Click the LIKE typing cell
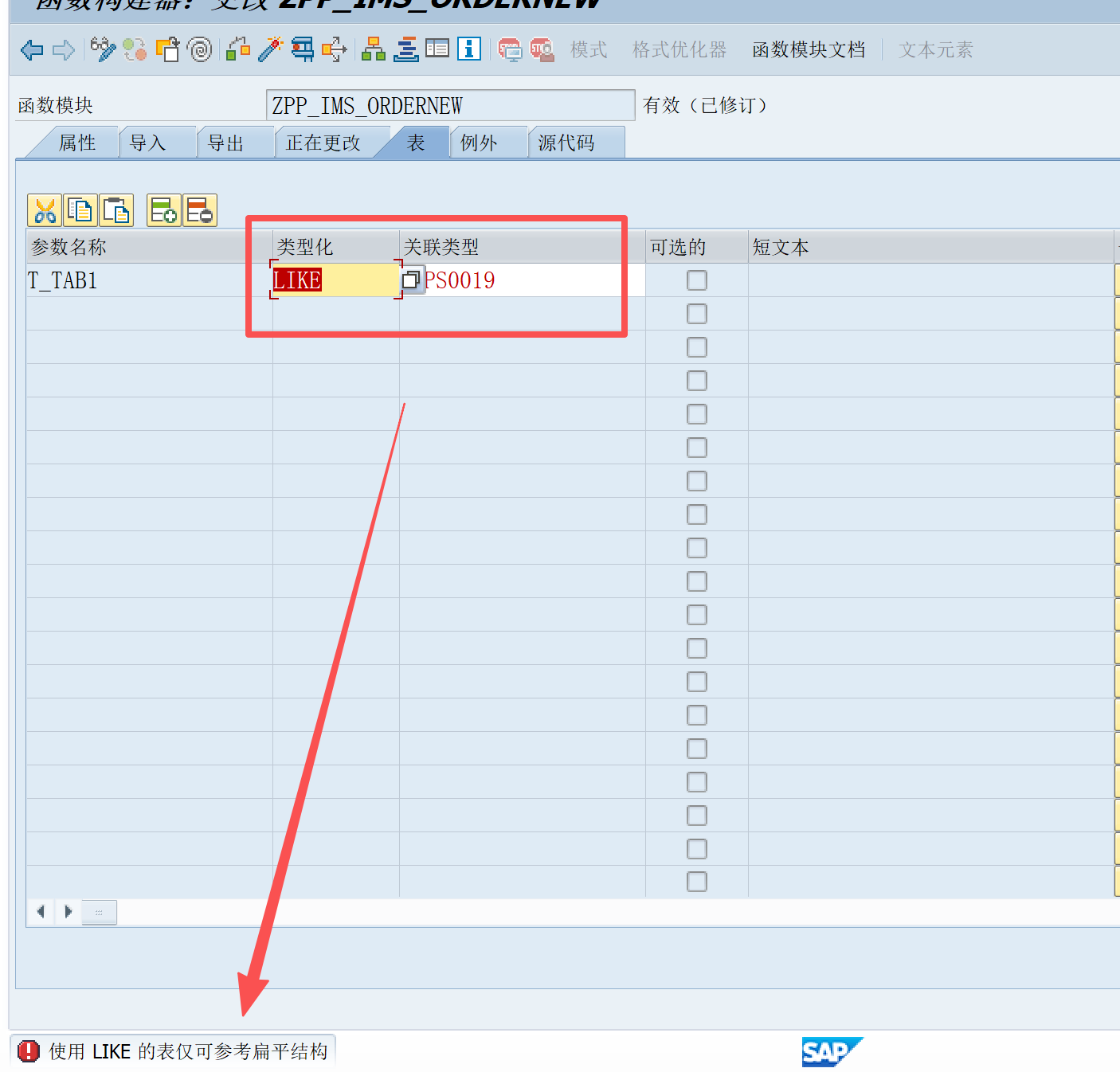 tap(335, 280)
